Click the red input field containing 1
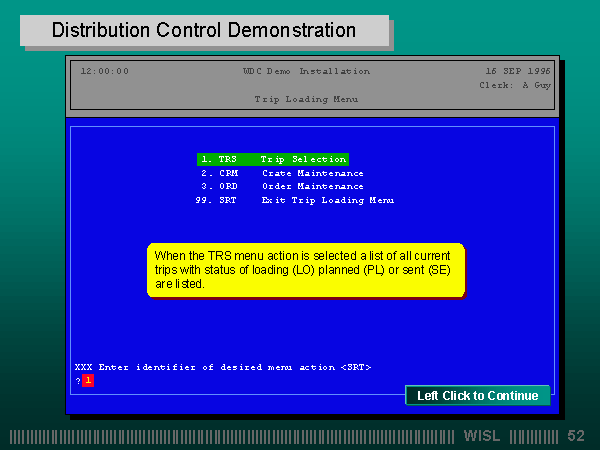This screenshot has height=450, width=600. coord(88,380)
